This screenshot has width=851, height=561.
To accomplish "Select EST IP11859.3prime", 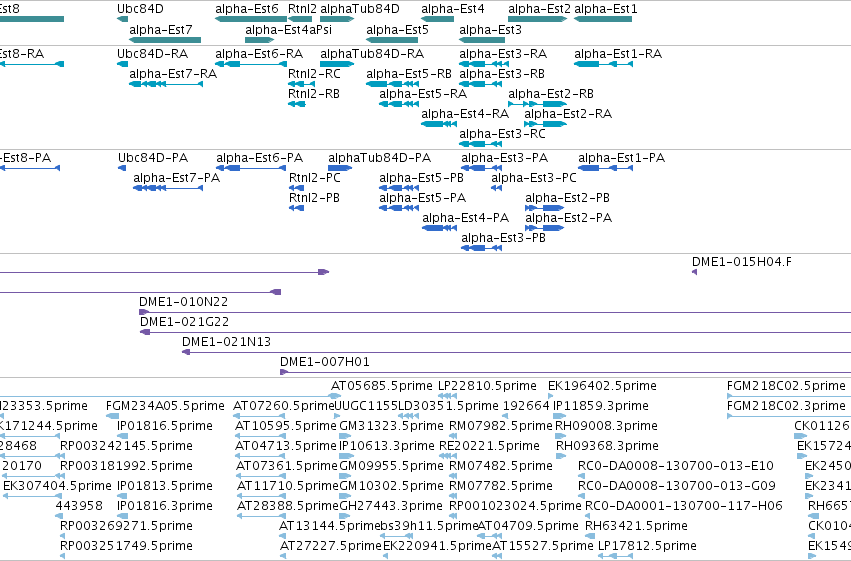I will [x=601, y=406].
